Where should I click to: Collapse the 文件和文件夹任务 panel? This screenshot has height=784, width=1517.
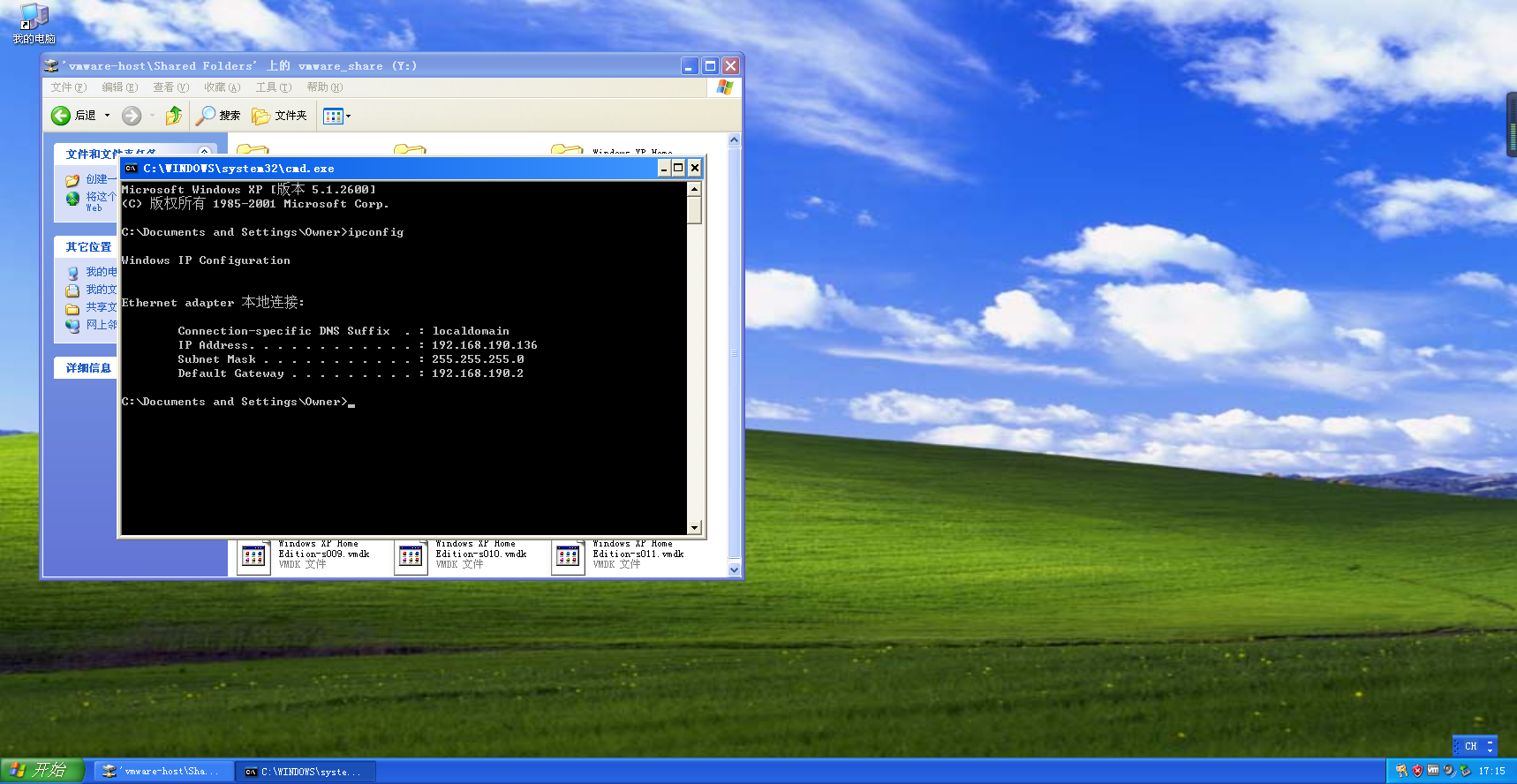click(x=204, y=152)
